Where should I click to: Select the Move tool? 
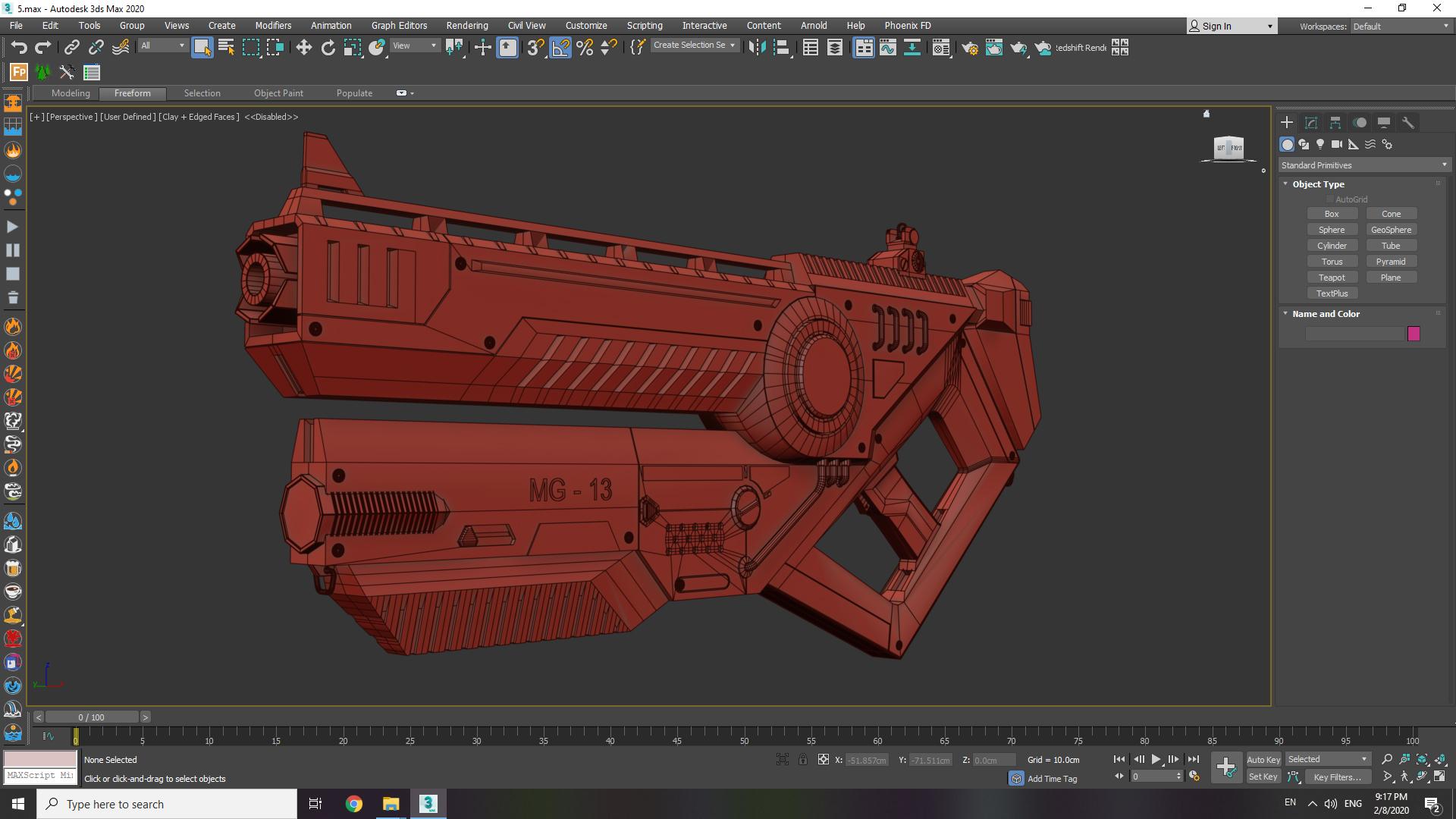(303, 47)
